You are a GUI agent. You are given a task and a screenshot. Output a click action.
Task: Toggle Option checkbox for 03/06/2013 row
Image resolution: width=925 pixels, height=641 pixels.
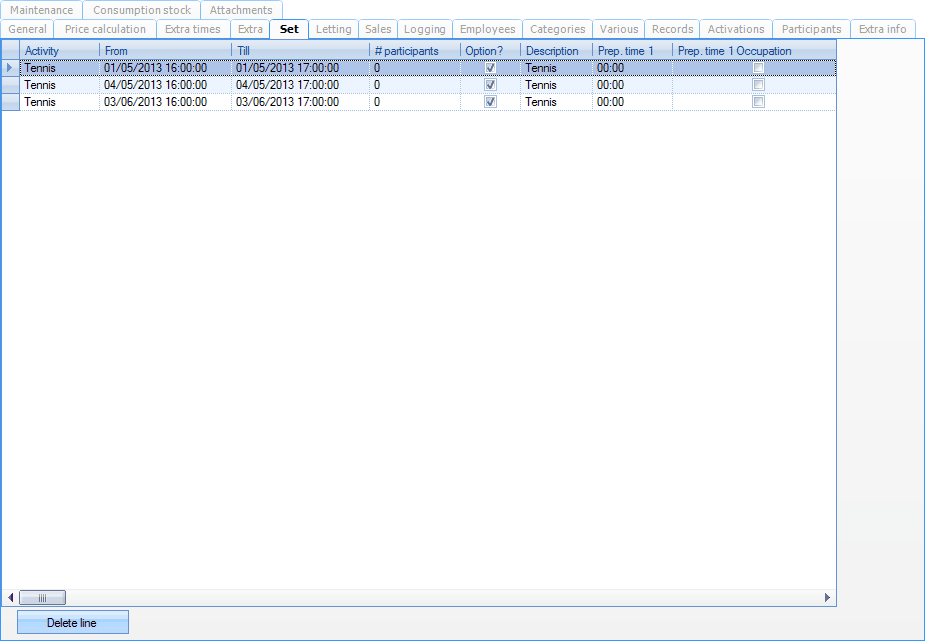coord(490,102)
